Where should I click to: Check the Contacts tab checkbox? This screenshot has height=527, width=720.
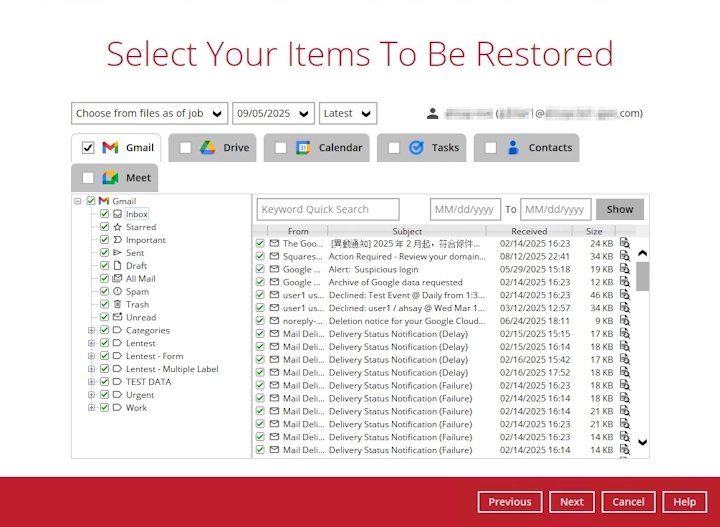pyautogui.click(x=490, y=147)
